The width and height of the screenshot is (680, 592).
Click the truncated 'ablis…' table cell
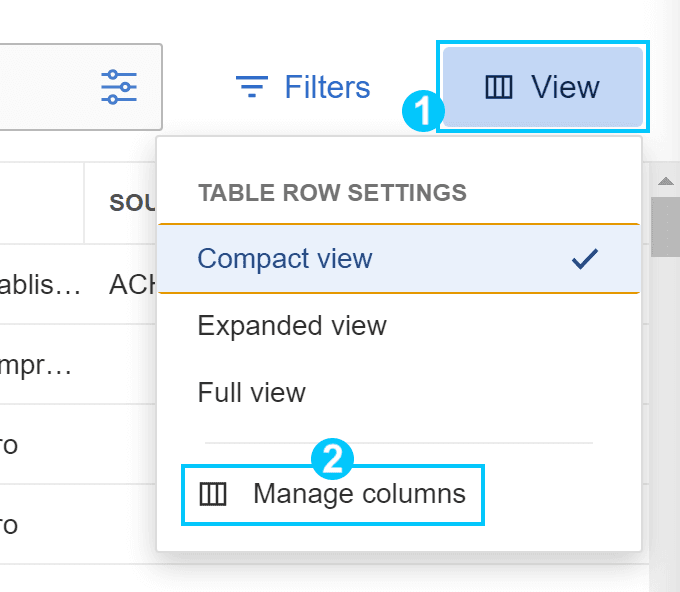40,285
